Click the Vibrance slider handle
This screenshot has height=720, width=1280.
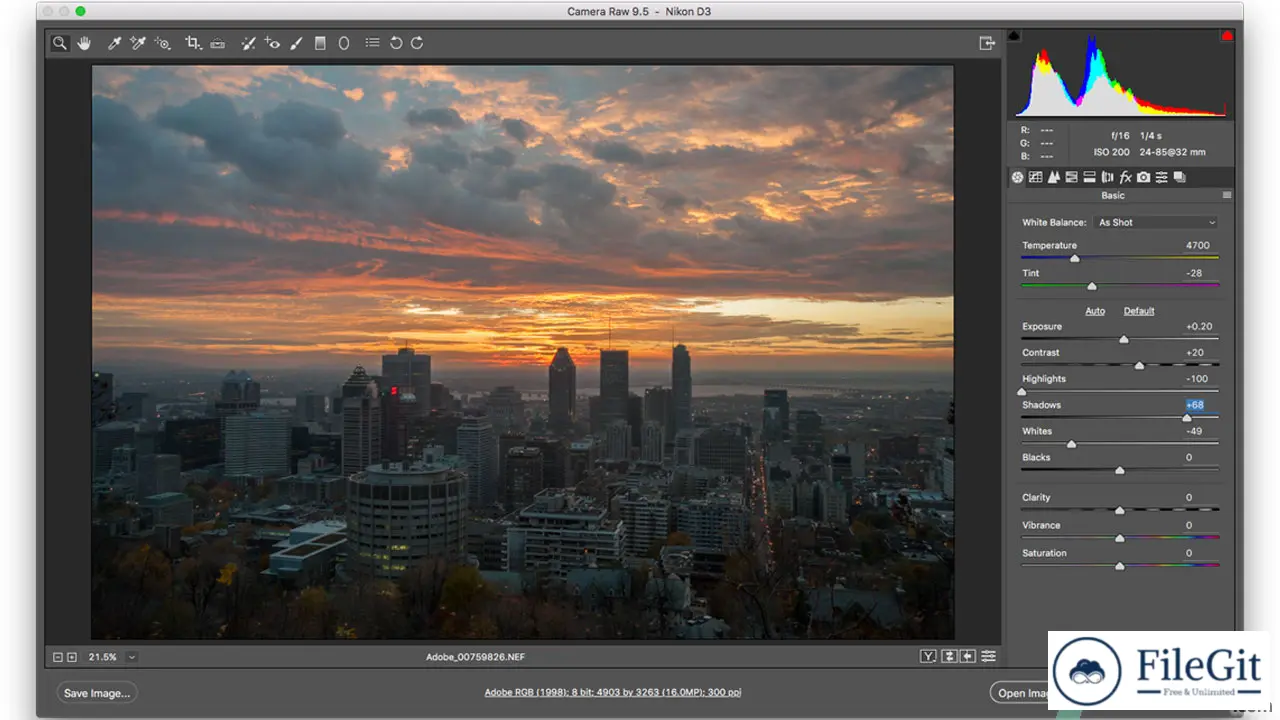click(1120, 538)
